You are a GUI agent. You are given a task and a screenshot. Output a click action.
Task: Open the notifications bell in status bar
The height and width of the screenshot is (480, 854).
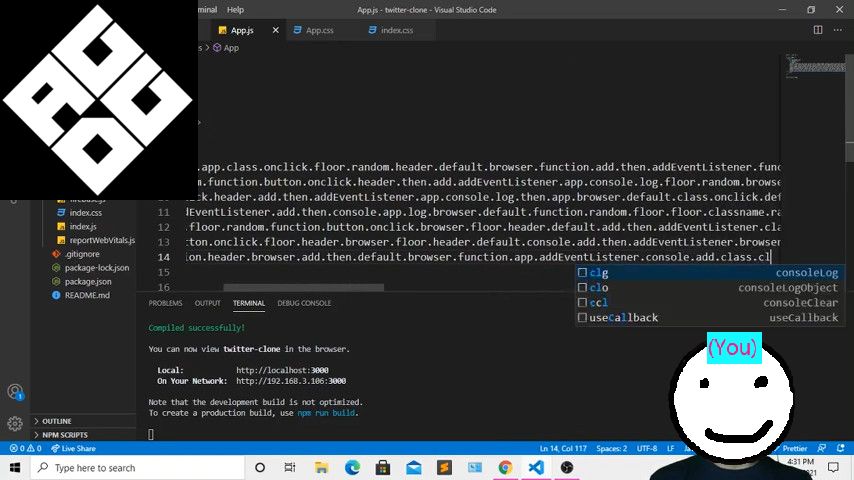(840, 448)
